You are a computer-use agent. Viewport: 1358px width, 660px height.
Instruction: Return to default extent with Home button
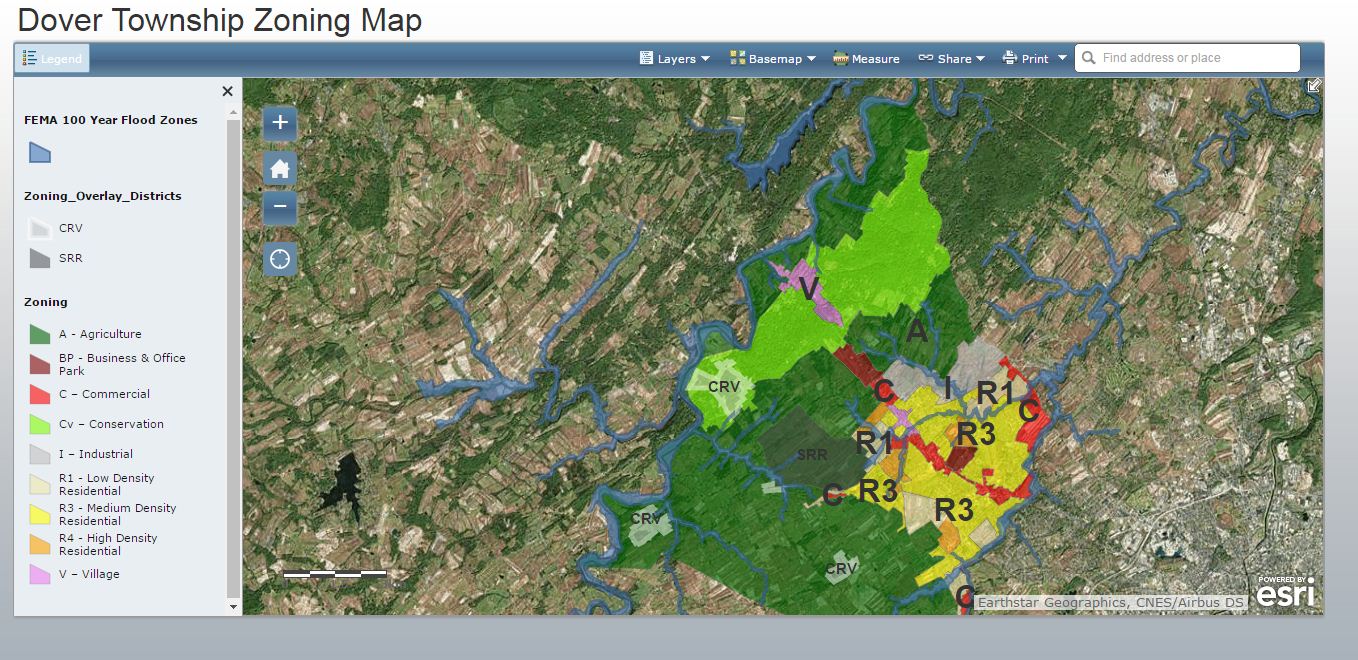tap(279, 166)
